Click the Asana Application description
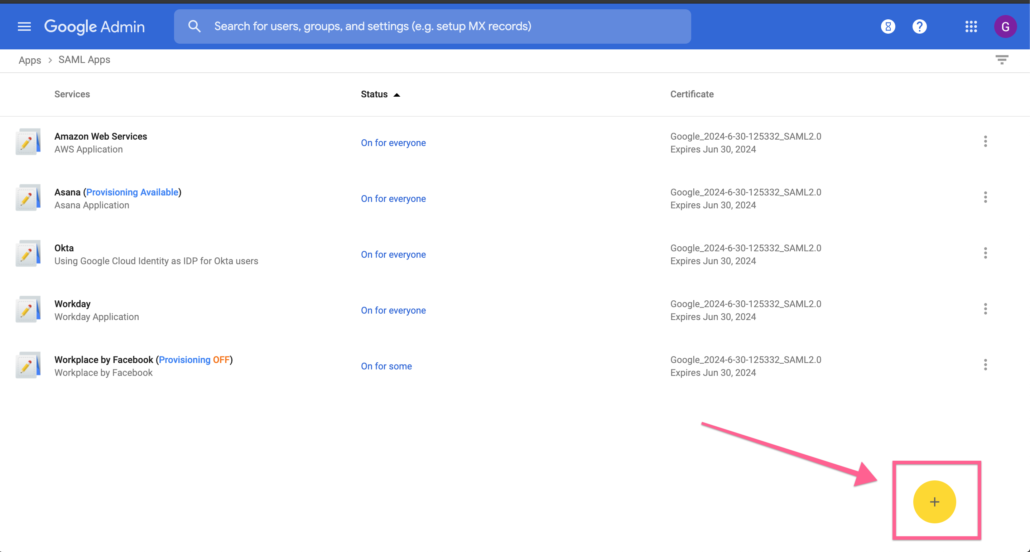This screenshot has width=1030, height=552. click(92, 205)
